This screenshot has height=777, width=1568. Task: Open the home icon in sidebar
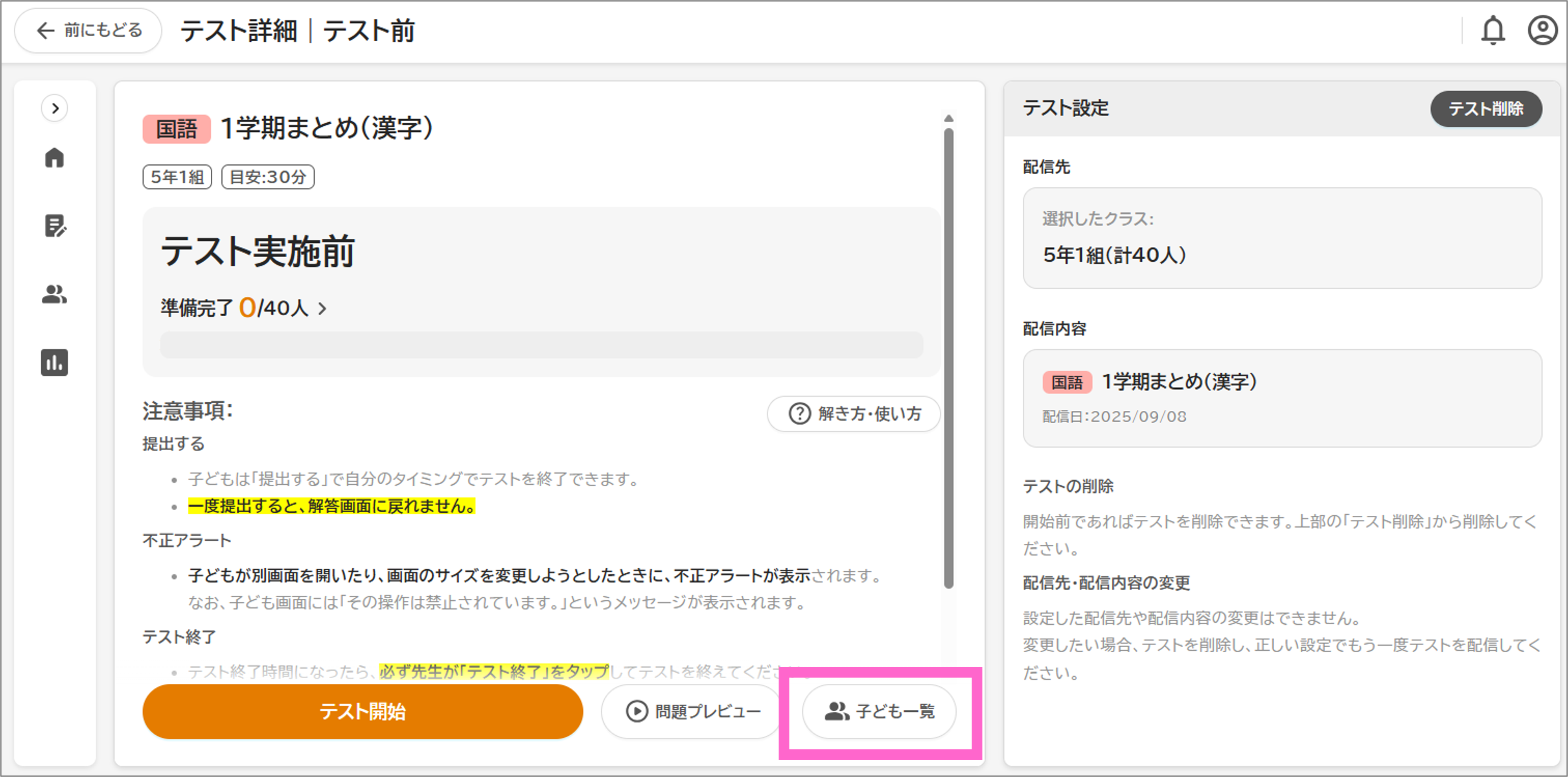point(54,158)
